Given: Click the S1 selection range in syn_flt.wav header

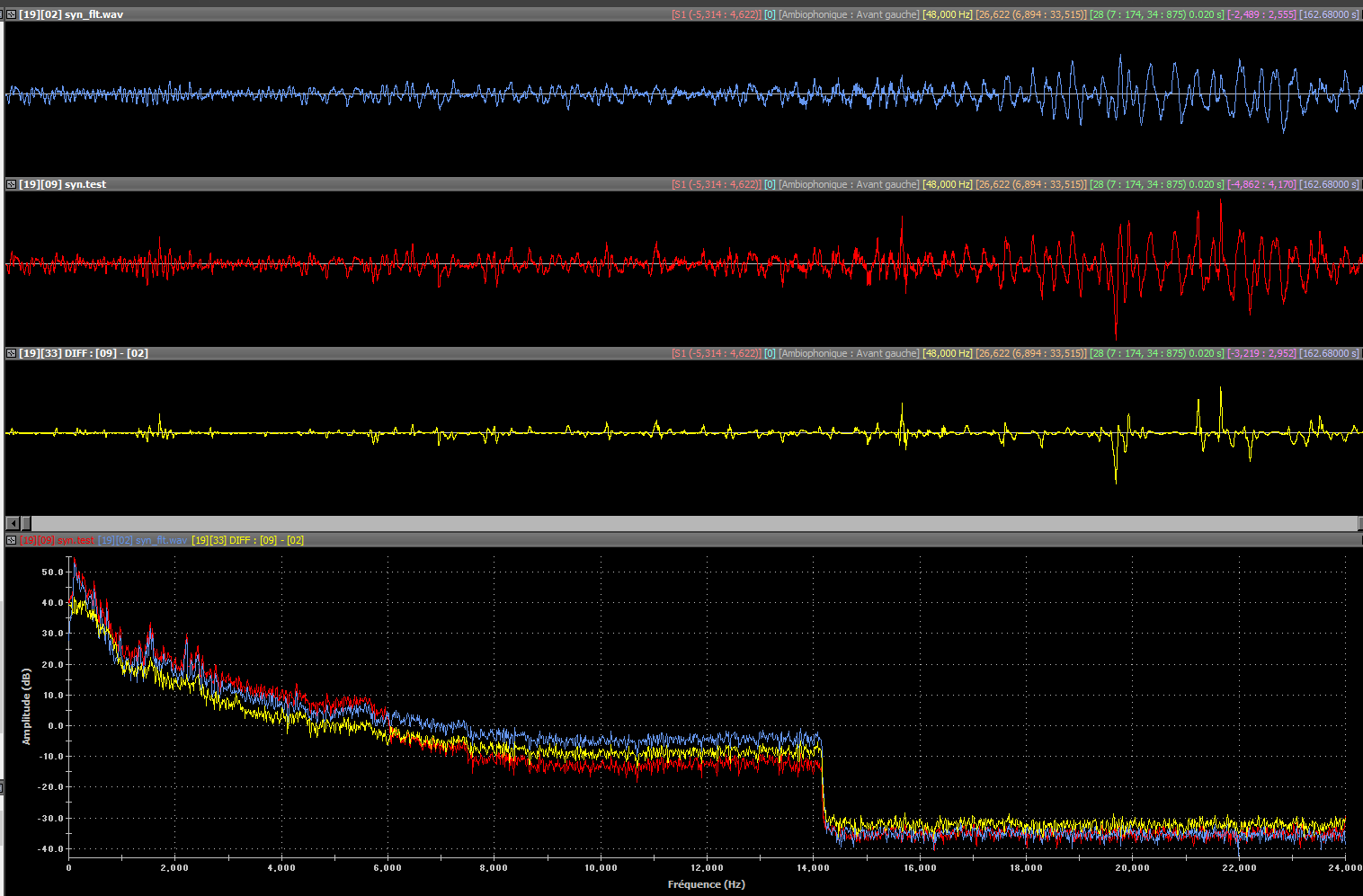Looking at the screenshot, I should (716, 14).
